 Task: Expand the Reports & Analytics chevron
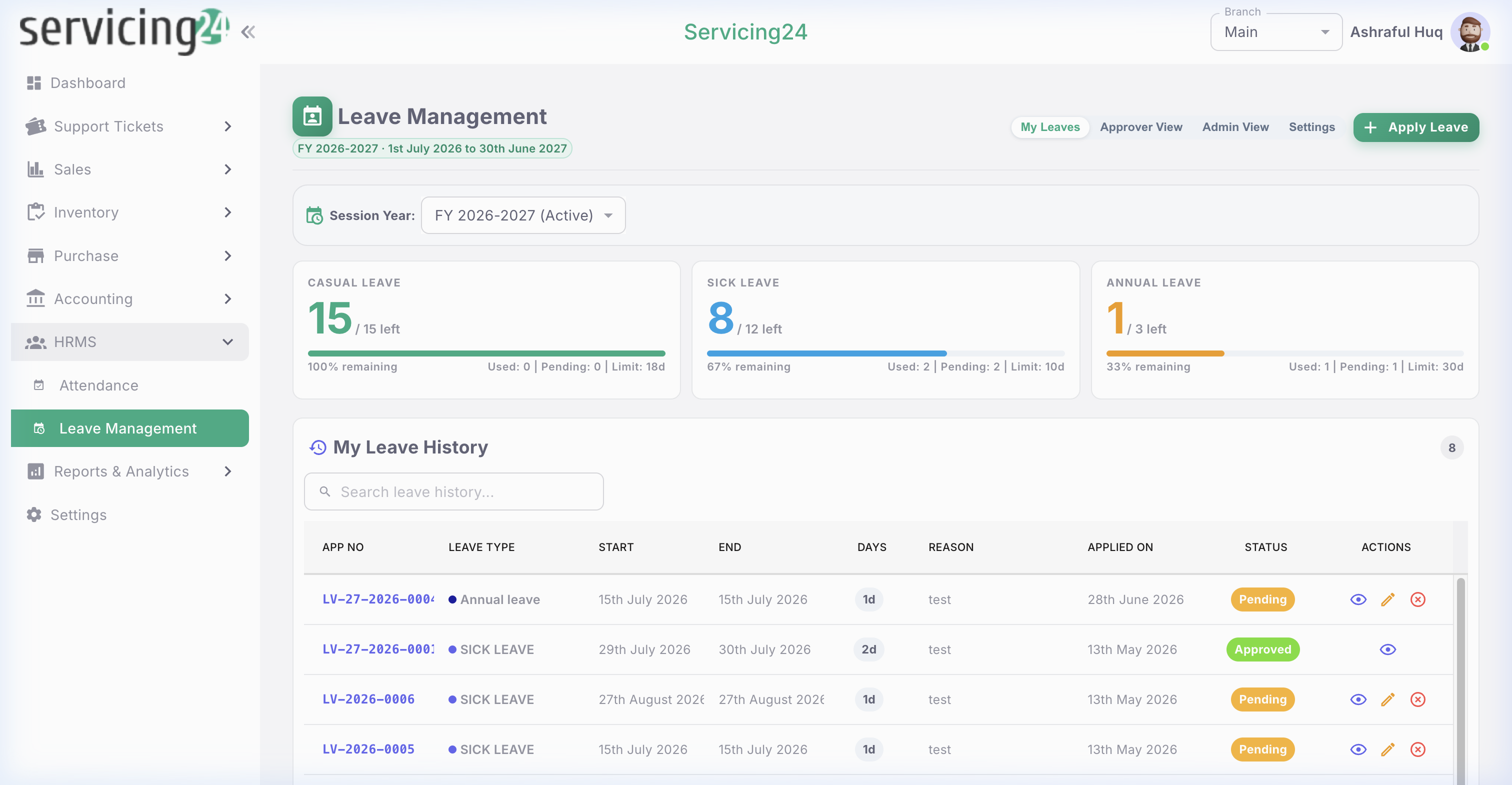pos(227,471)
